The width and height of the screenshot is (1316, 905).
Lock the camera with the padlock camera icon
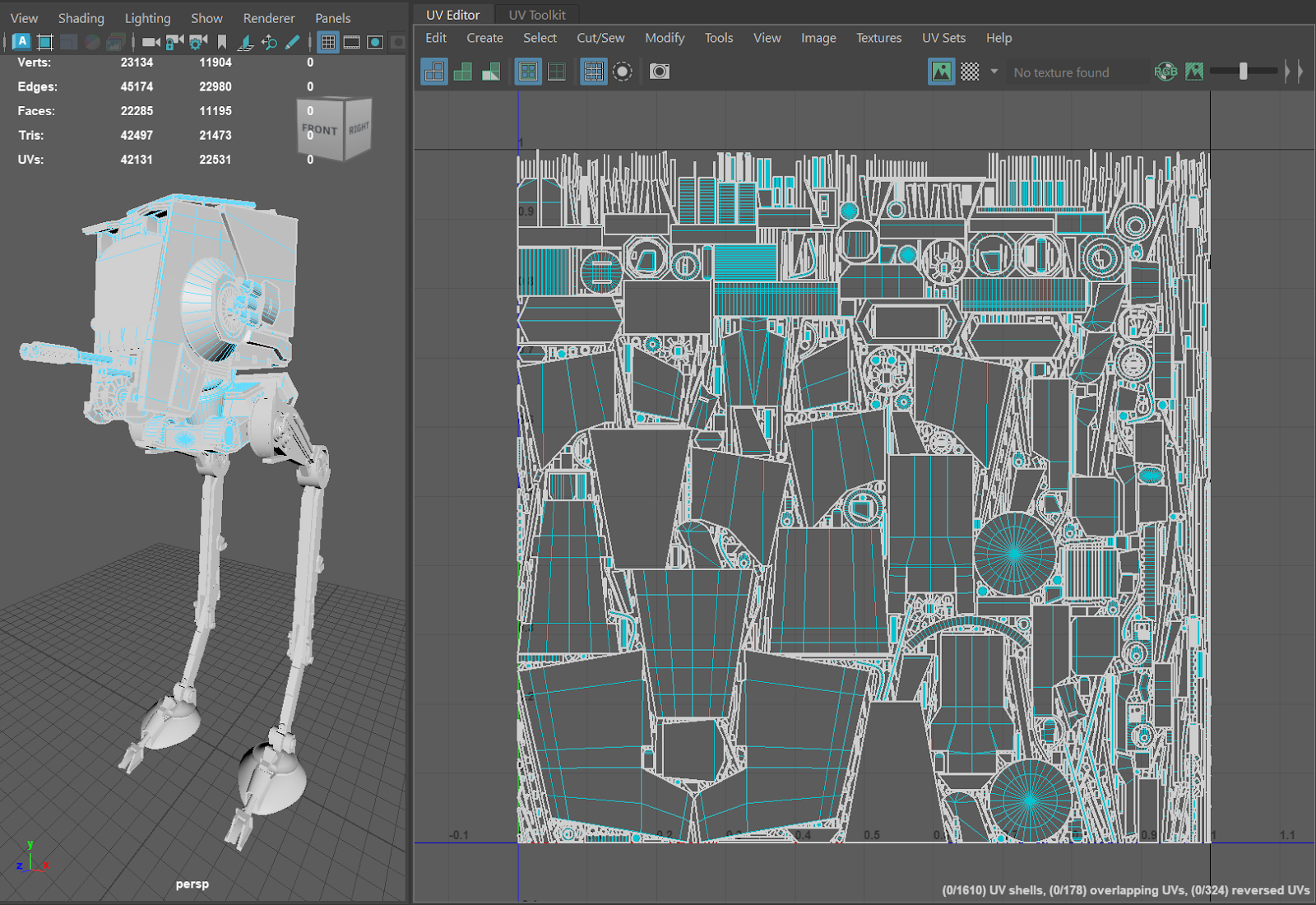(x=174, y=42)
